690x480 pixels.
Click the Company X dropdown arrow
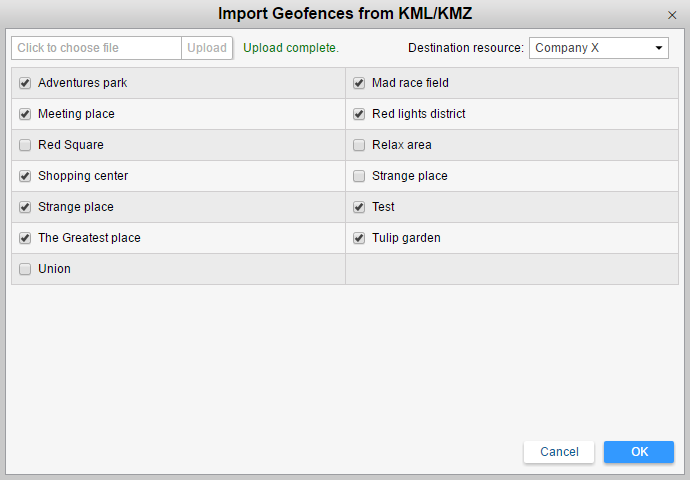point(659,48)
